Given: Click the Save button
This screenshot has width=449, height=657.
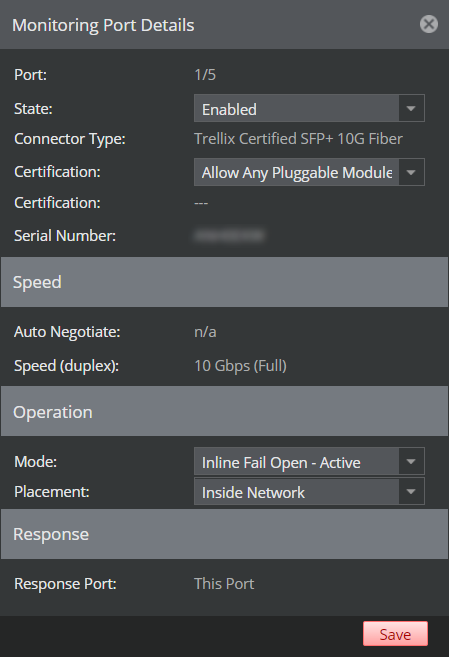Looking at the screenshot, I should click(x=395, y=634).
